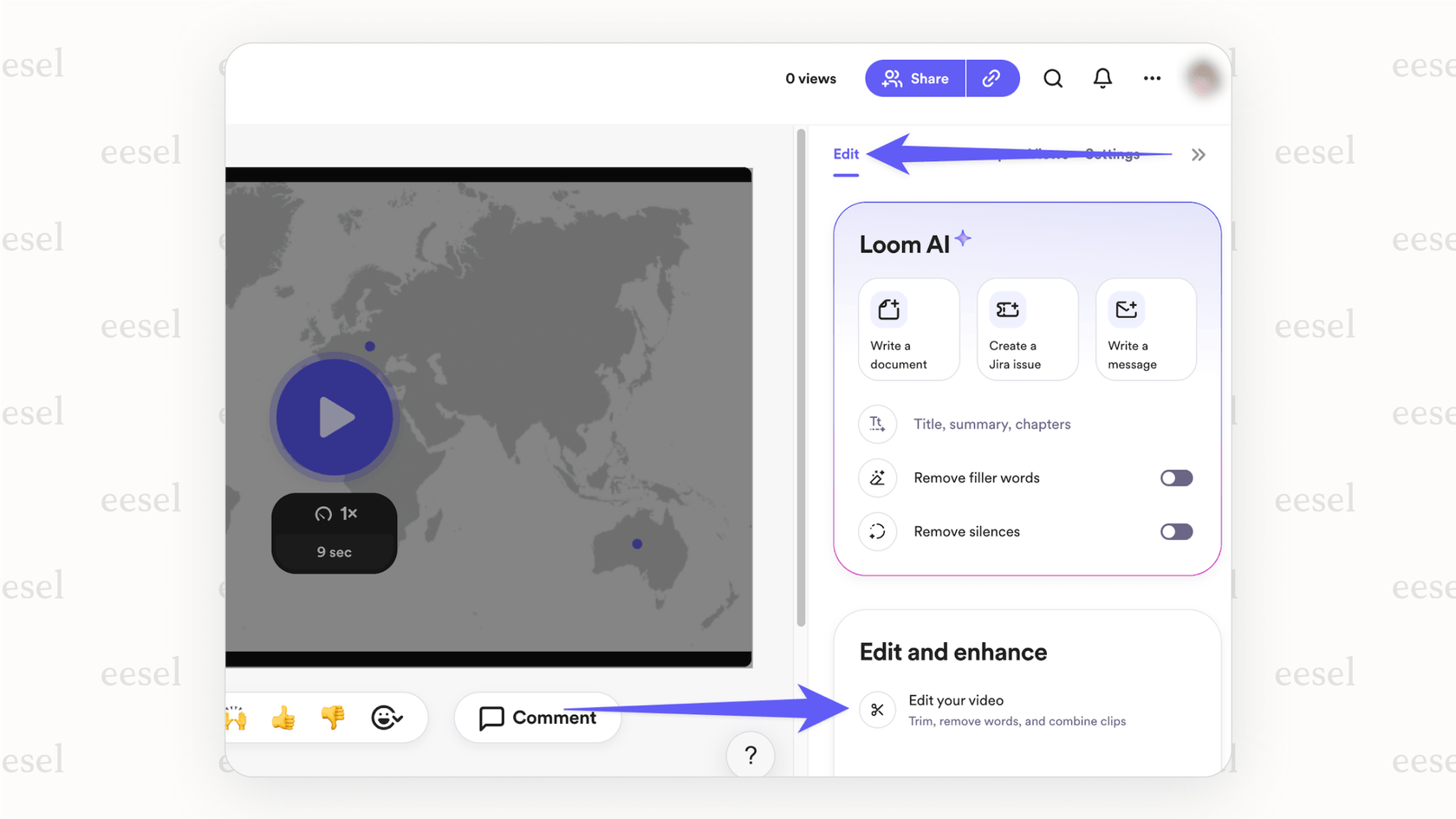Switch to the Edit tab
1456x819 pixels.
click(x=846, y=153)
